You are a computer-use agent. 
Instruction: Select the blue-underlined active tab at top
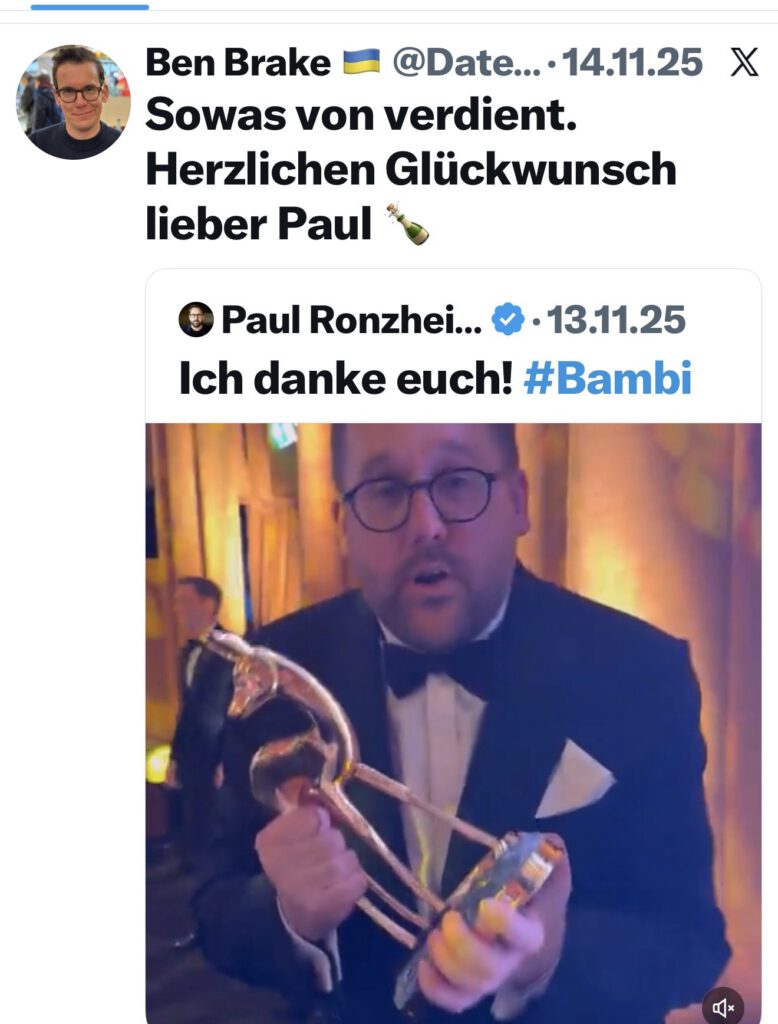pyautogui.click(x=89, y=7)
